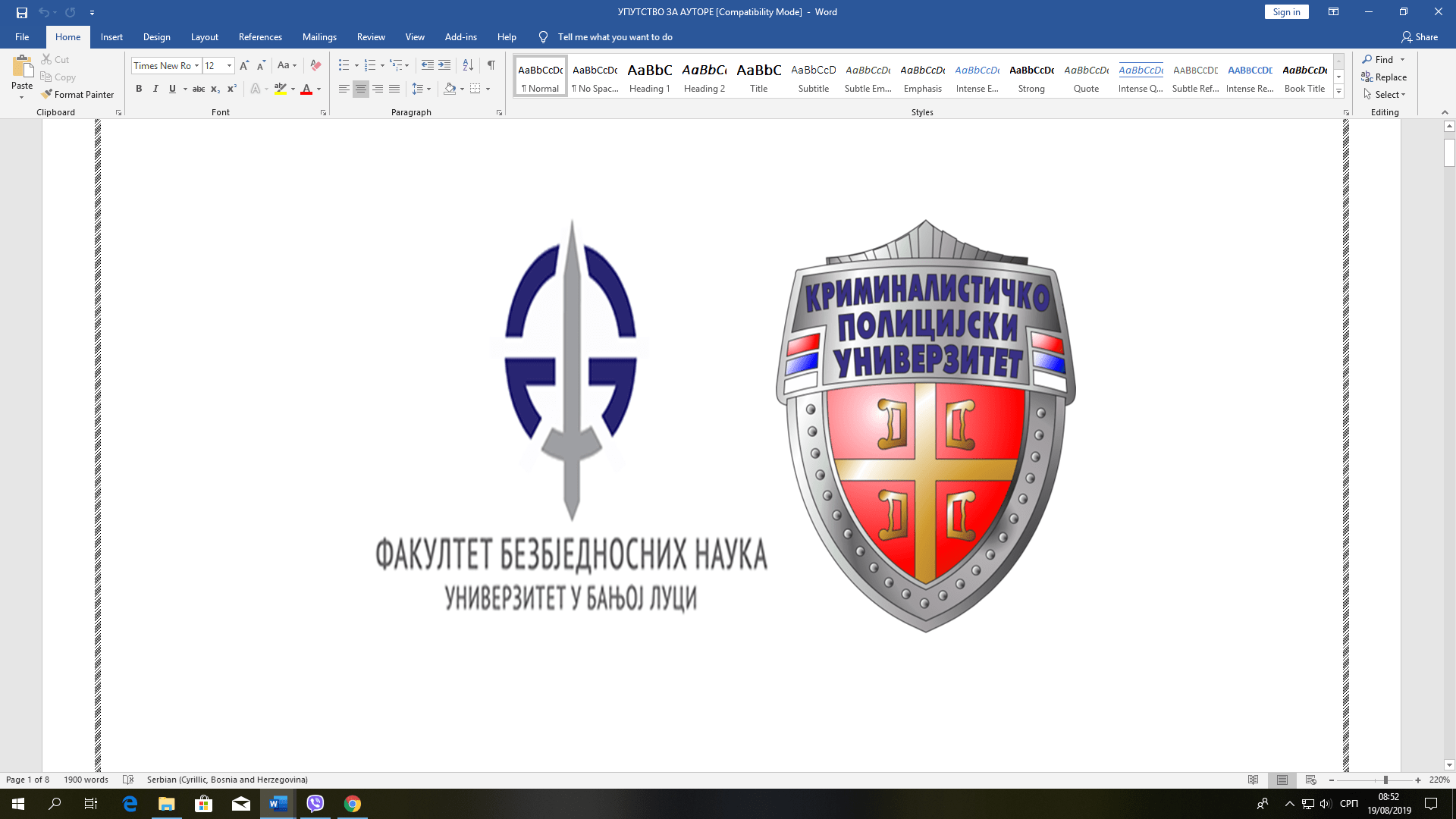Screen dimensions: 1456x819
Task: Click the Clear All Formatting eraser icon
Action: click(316, 66)
